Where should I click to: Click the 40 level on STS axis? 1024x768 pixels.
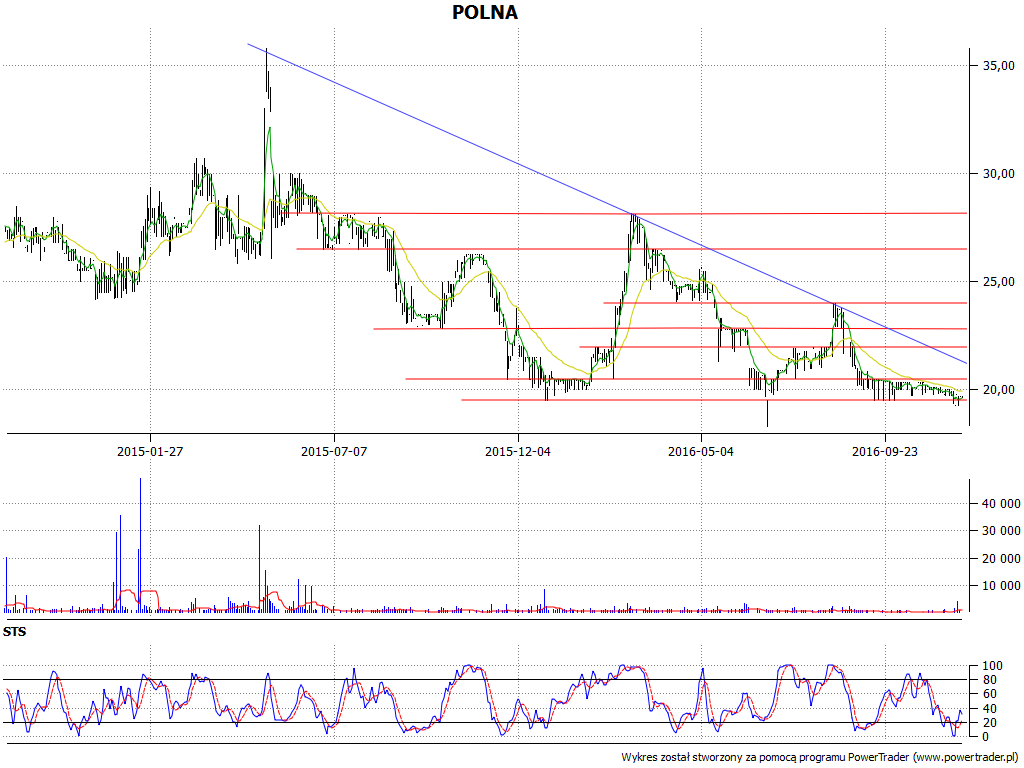(989, 709)
